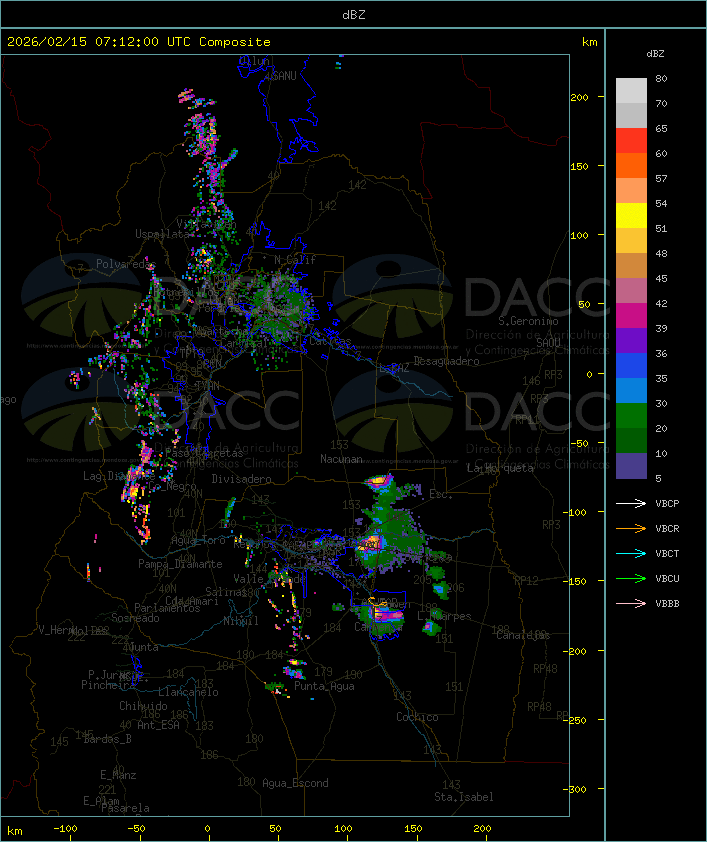Image resolution: width=707 pixels, height=842 pixels.
Task: Click the cyan VBCT arrow icon
Action: click(631, 553)
